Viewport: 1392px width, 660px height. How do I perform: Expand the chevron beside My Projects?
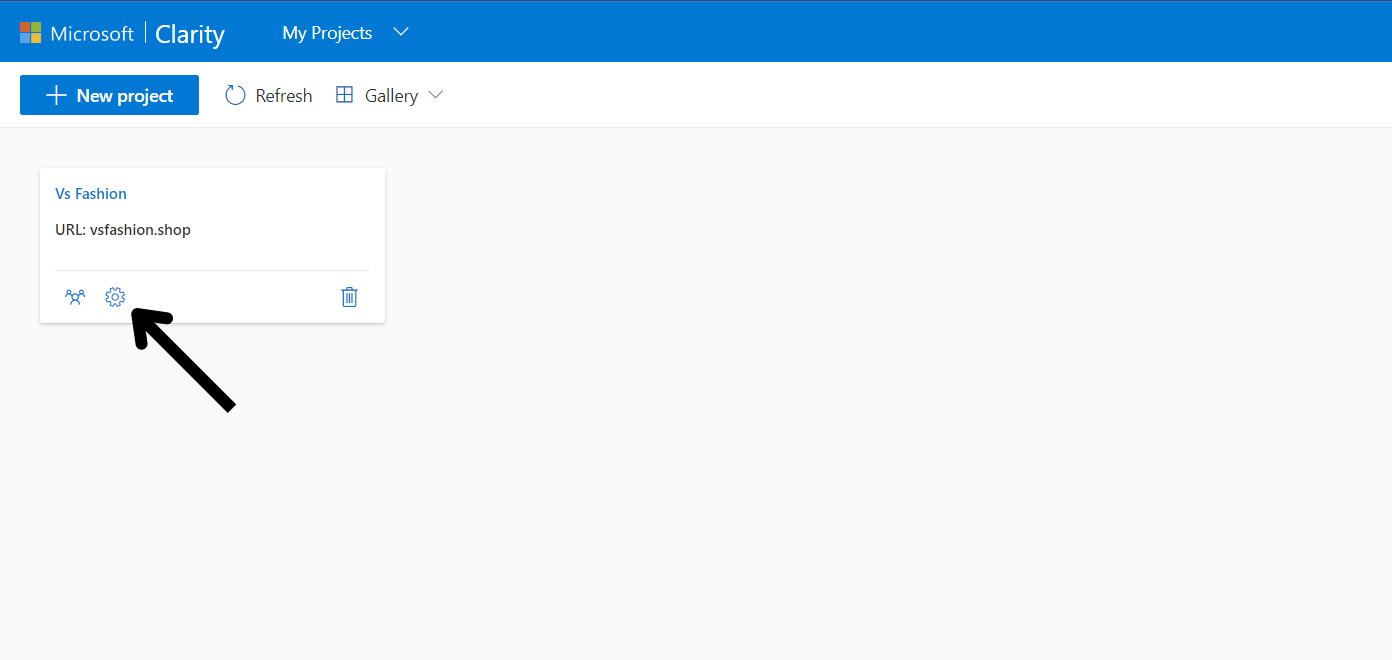(x=401, y=32)
